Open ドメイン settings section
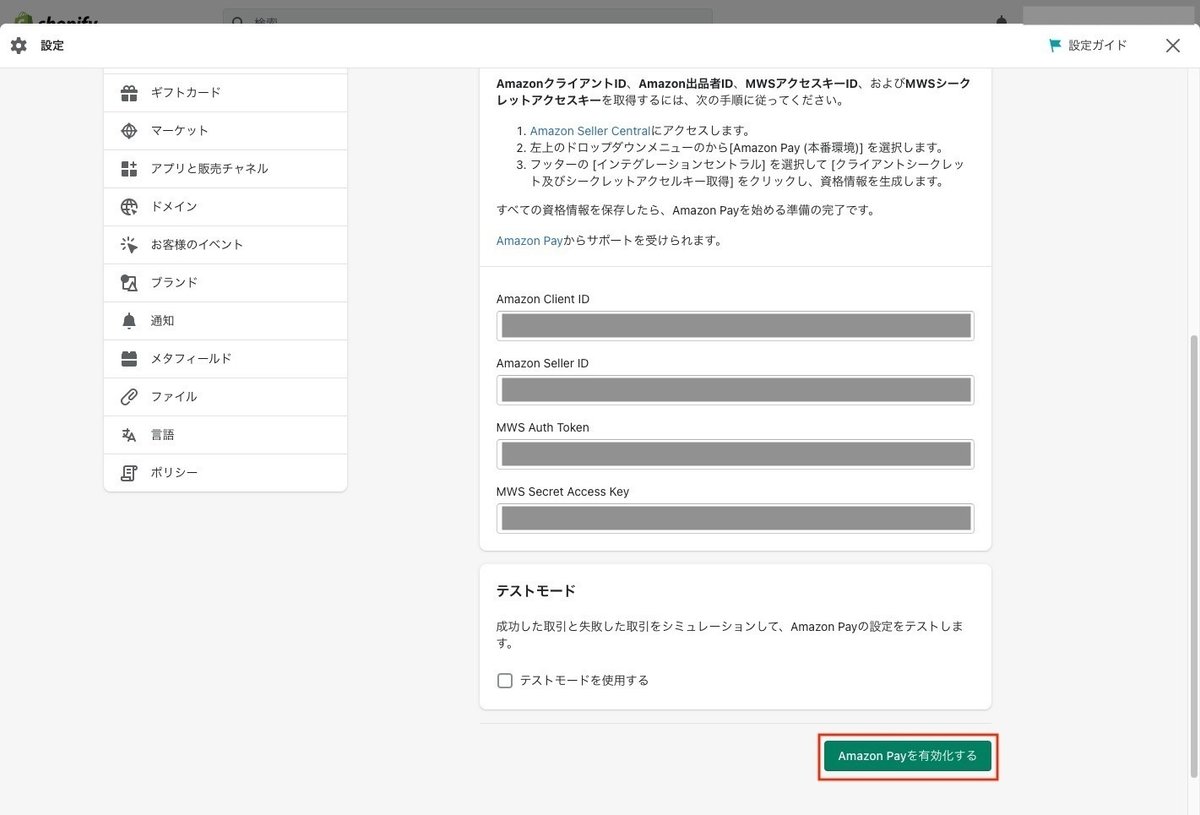The height and width of the screenshot is (815, 1200). point(225,207)
